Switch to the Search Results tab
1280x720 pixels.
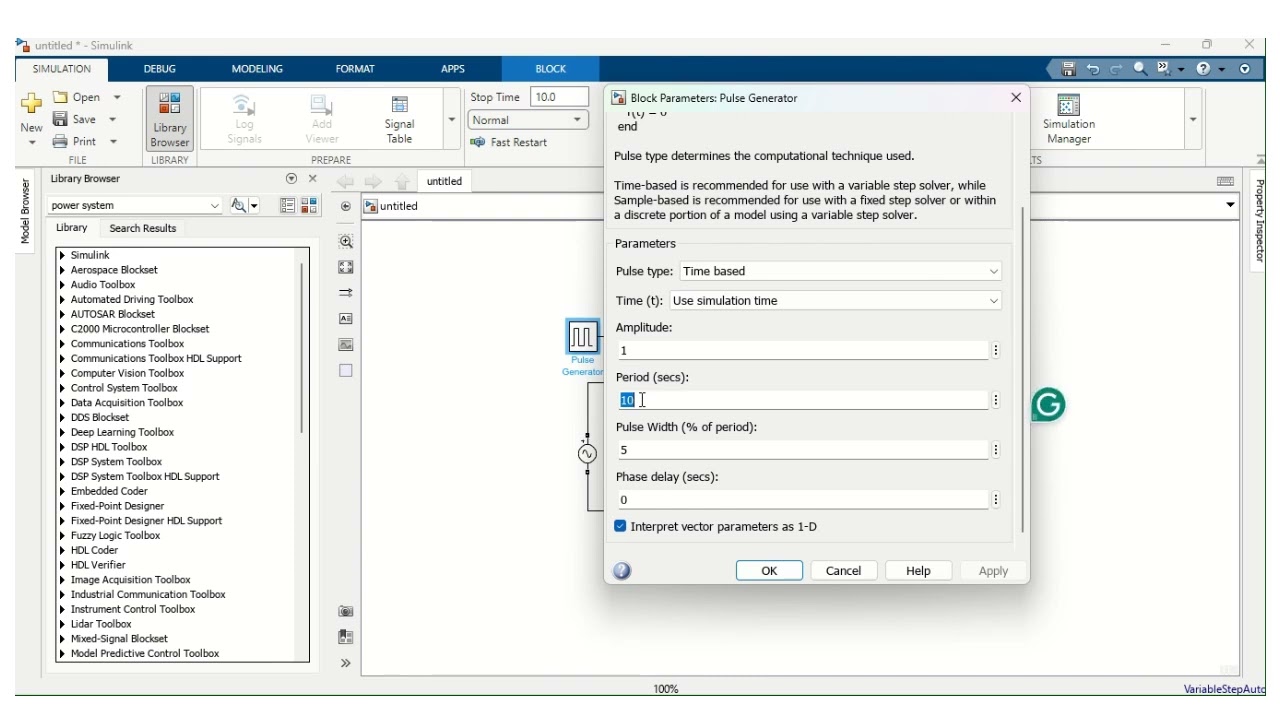pos(142,228)
